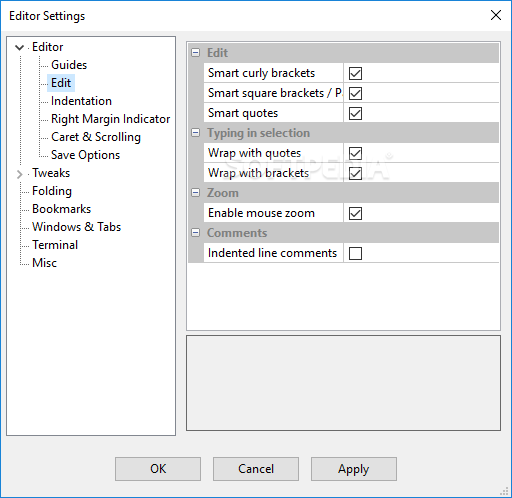The height and width of the screenshot is (498, 512).
Task: Enable Indented line comments
Action: click(x=355, y=253)
